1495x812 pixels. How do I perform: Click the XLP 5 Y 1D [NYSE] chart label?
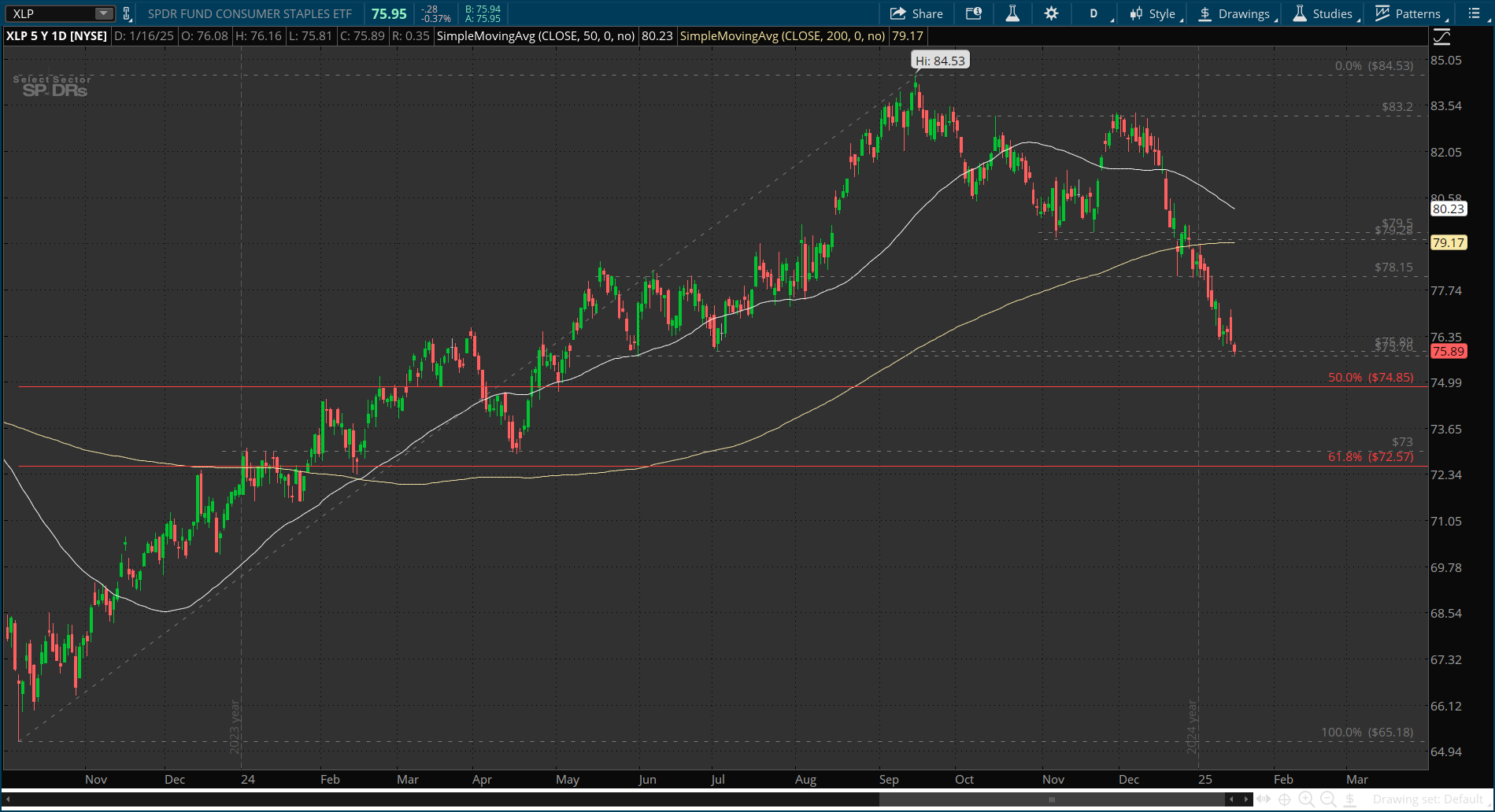(x=57, y=35)
